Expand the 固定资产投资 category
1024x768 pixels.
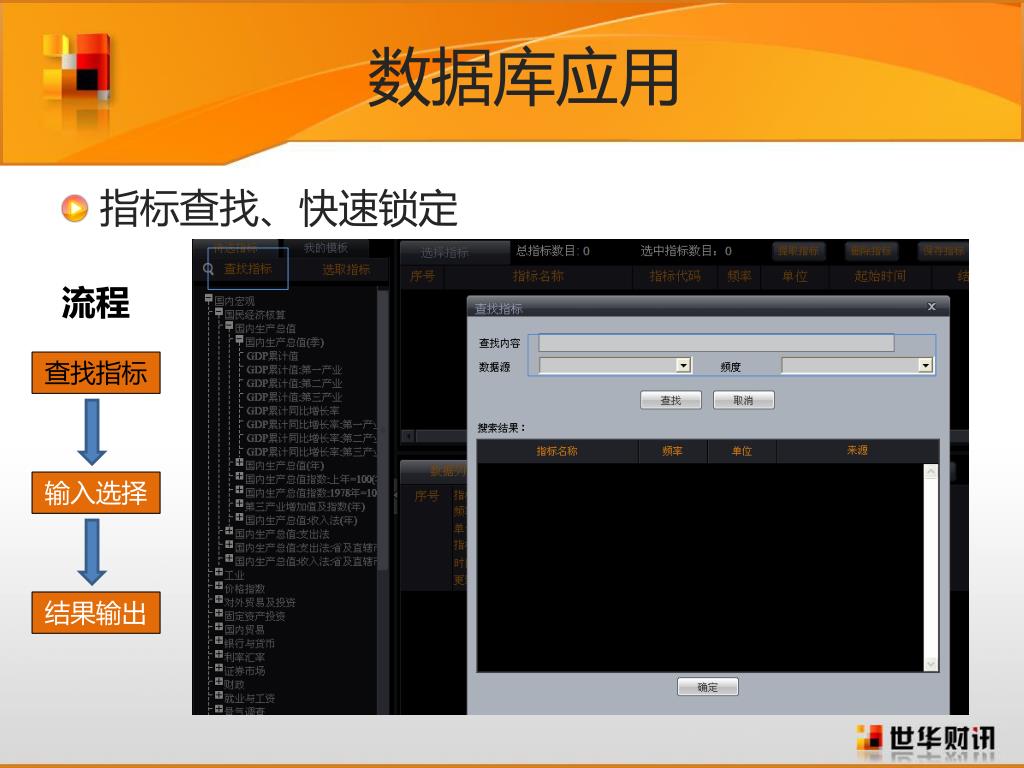[x=219, y=614]
